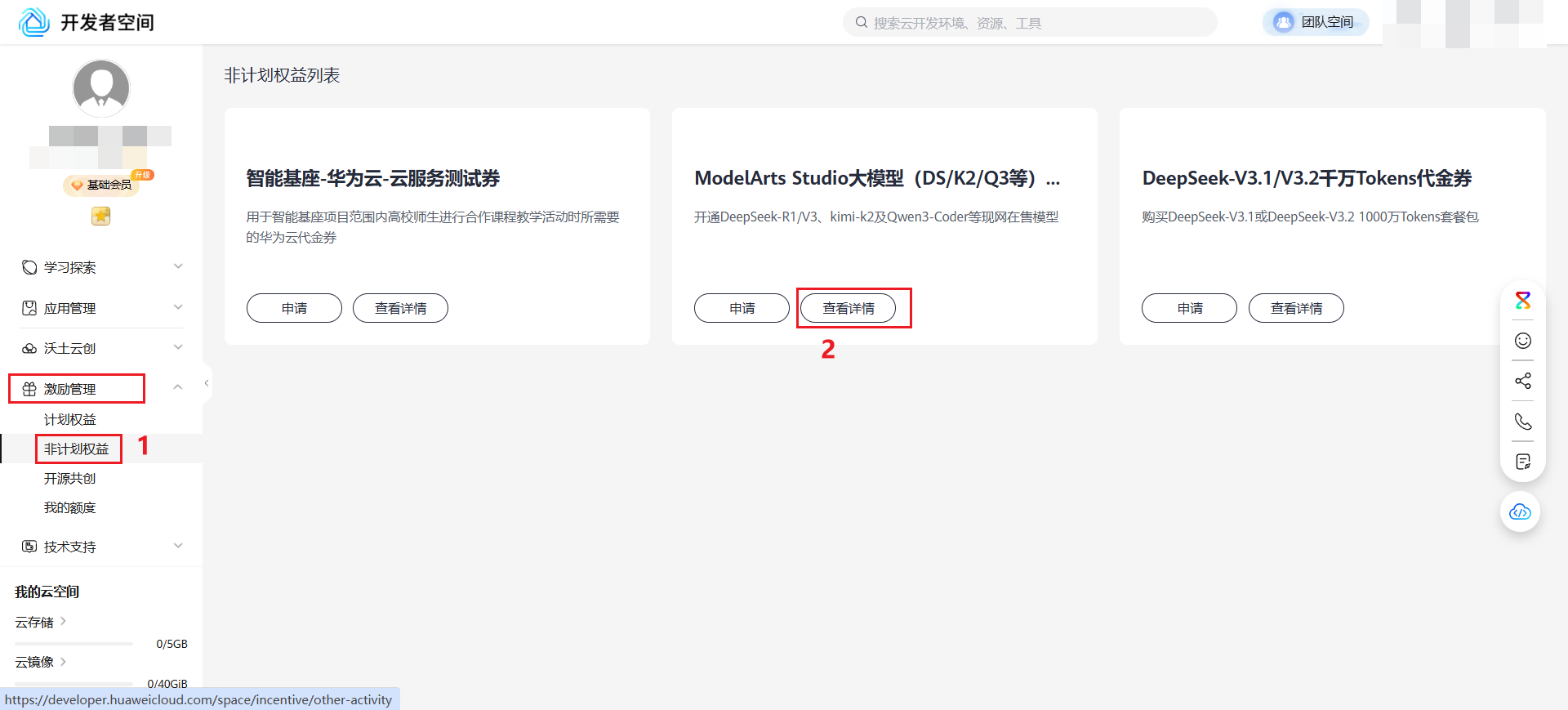
Task: Click the phone contact icon
Action: point(1523,422)
